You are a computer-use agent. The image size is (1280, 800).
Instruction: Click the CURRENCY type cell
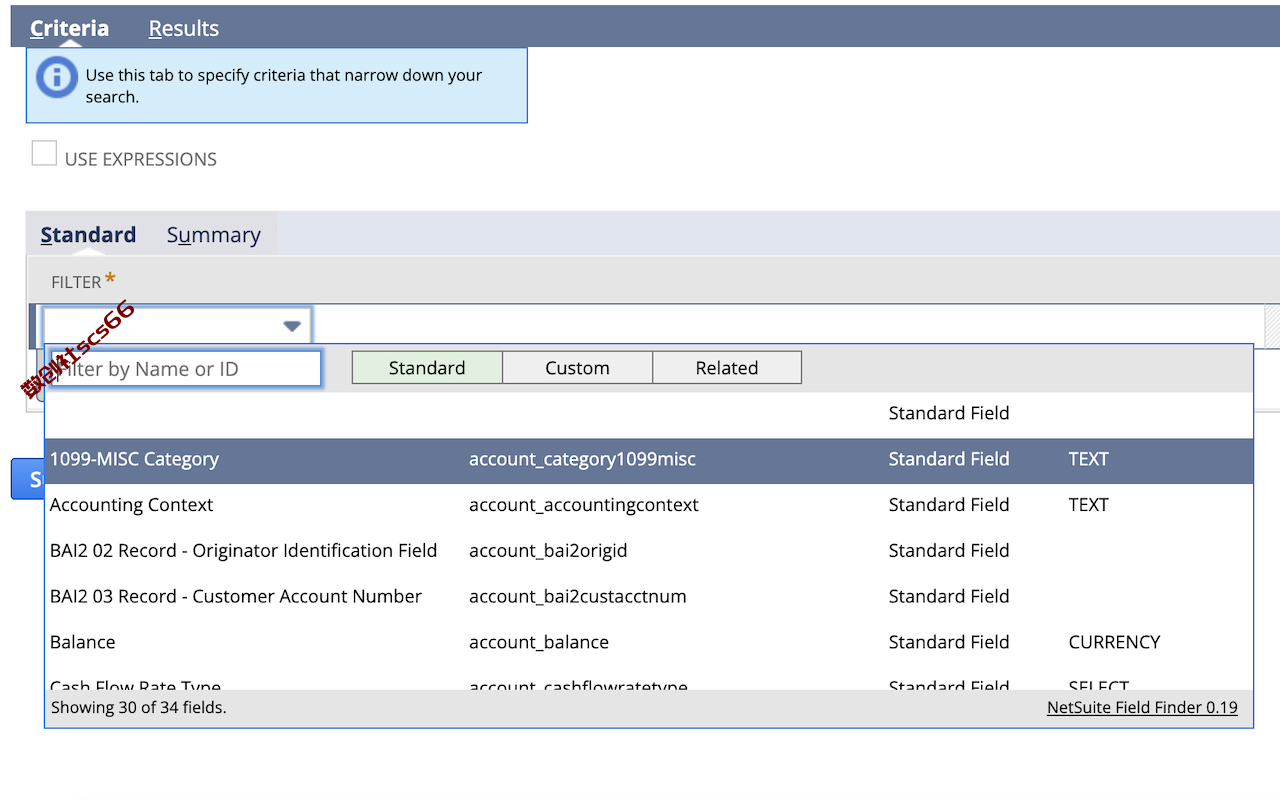(x=1114, y=642)
